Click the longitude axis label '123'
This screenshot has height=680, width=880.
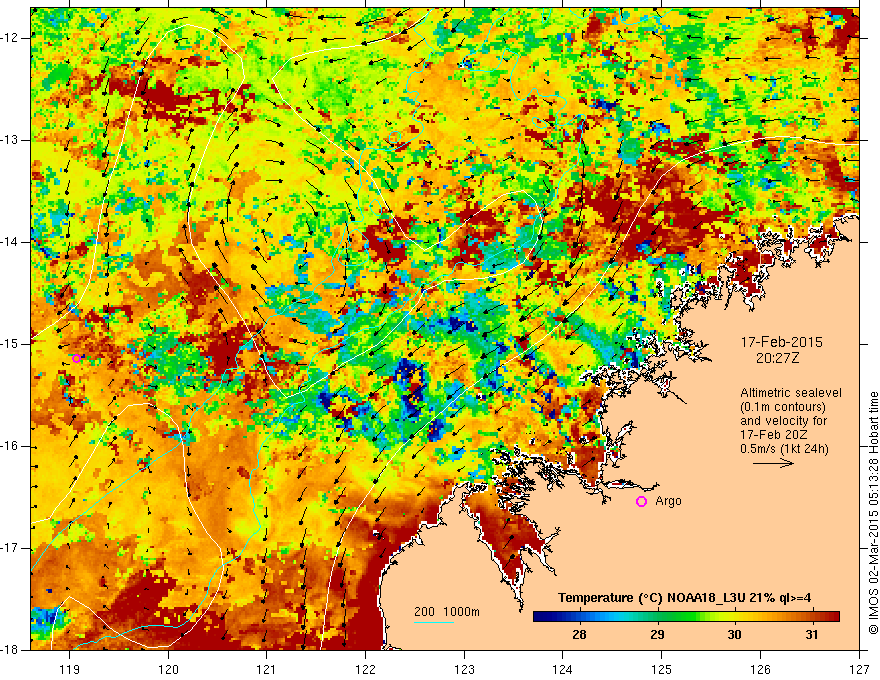coord(464,669)
